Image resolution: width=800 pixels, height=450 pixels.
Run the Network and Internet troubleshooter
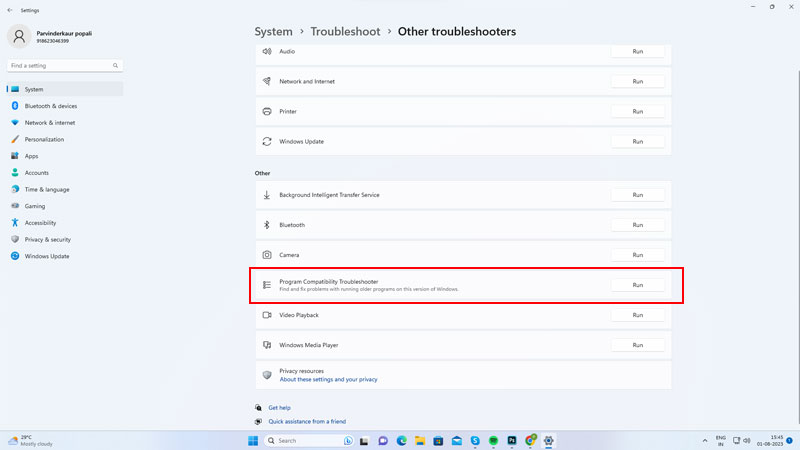638,82
